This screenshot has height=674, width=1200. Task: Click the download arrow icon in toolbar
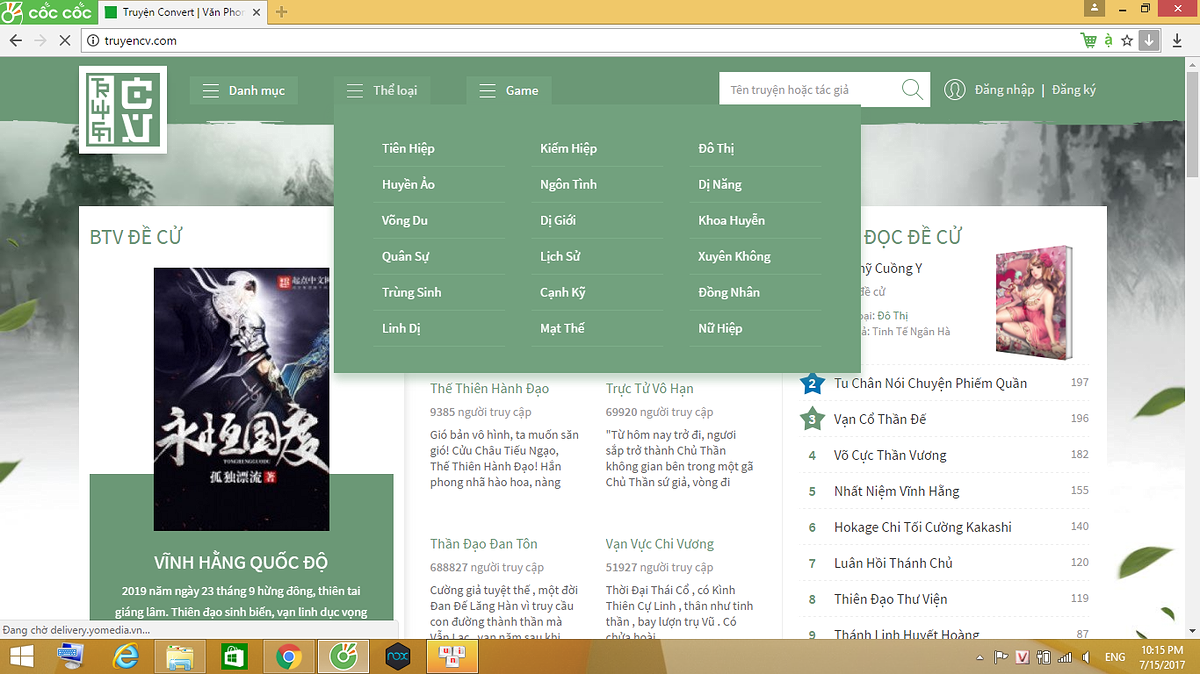[1149, 41]
